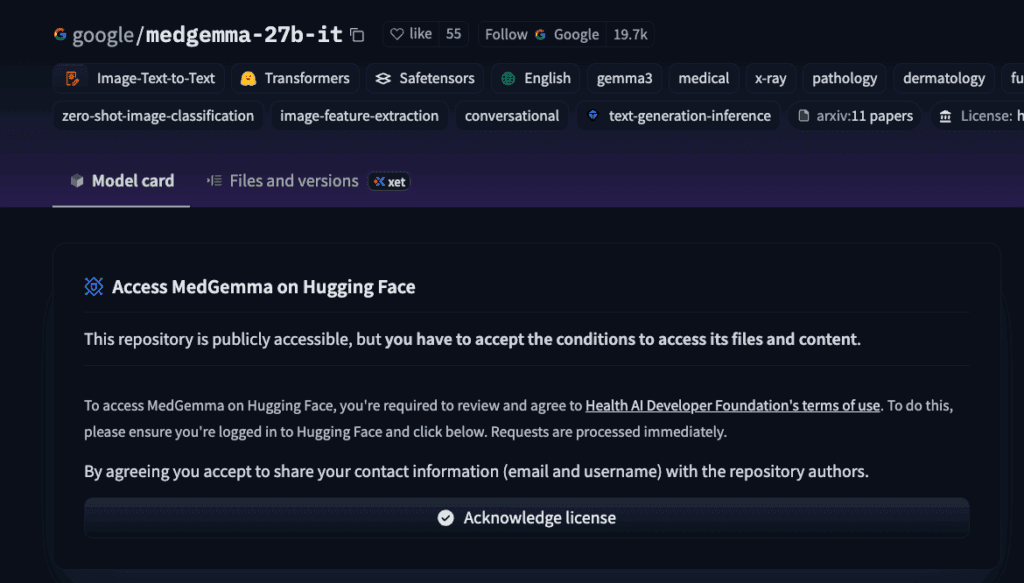Viewport: 1024px width, 583px height.
Task: Click the Model card cube icon
Action: 77,181
